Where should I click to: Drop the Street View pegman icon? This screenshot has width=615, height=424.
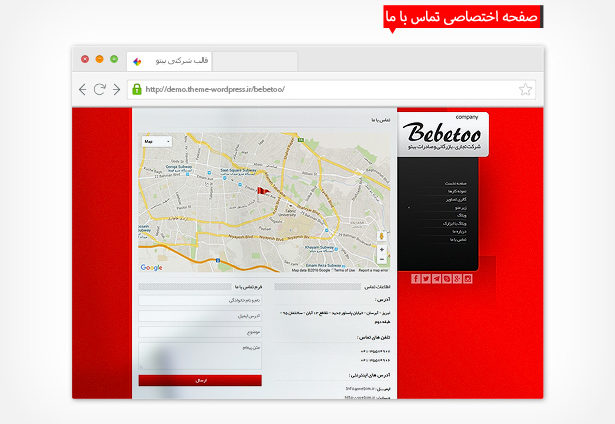click(382, 235)
